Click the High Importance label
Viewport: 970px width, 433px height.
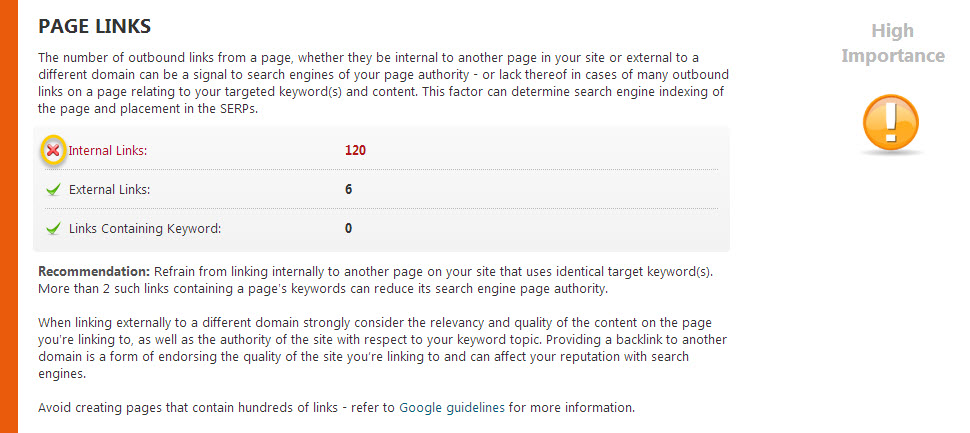coord(892,43)
